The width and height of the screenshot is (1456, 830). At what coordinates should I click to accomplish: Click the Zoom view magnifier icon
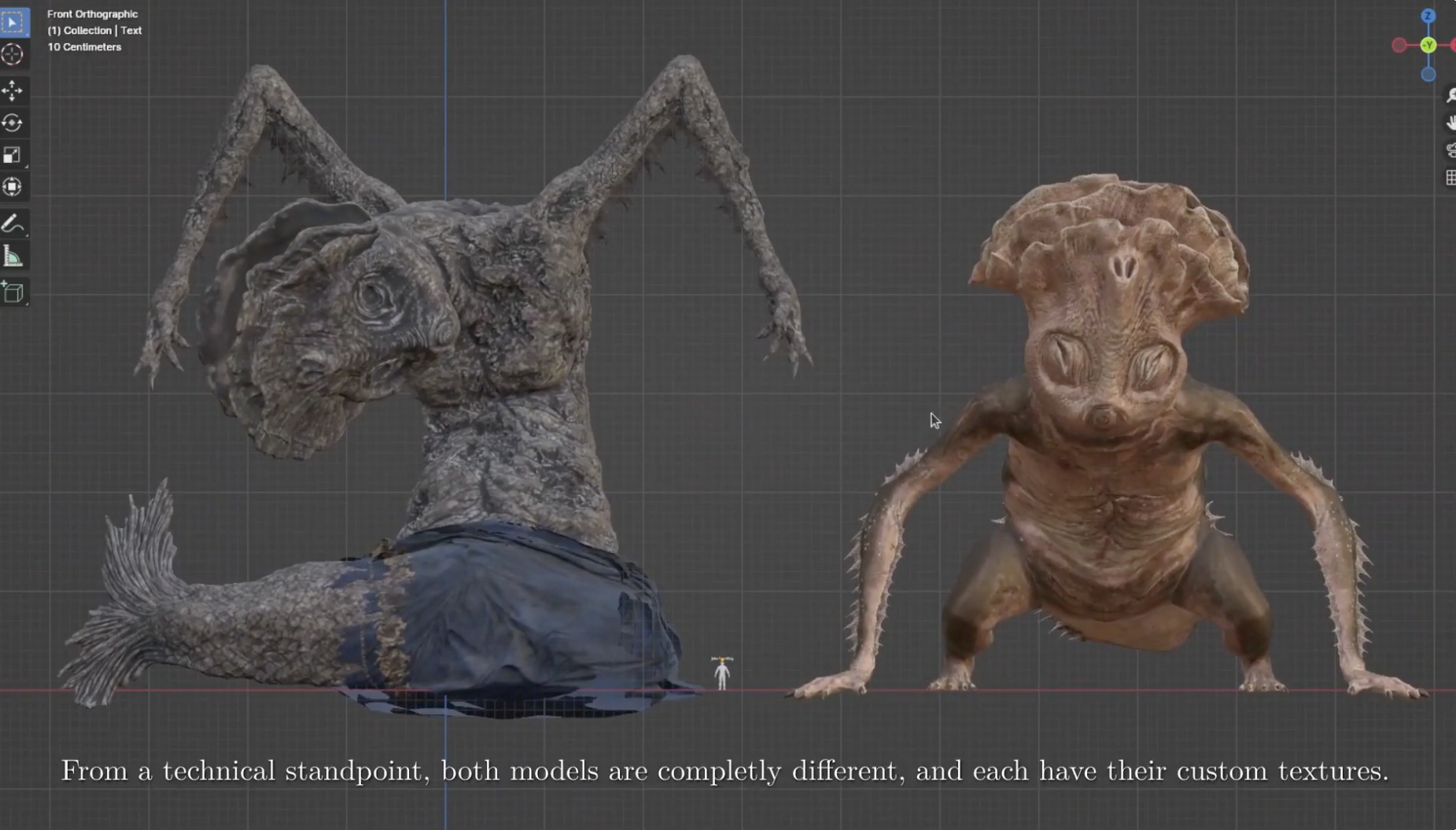1450,95
